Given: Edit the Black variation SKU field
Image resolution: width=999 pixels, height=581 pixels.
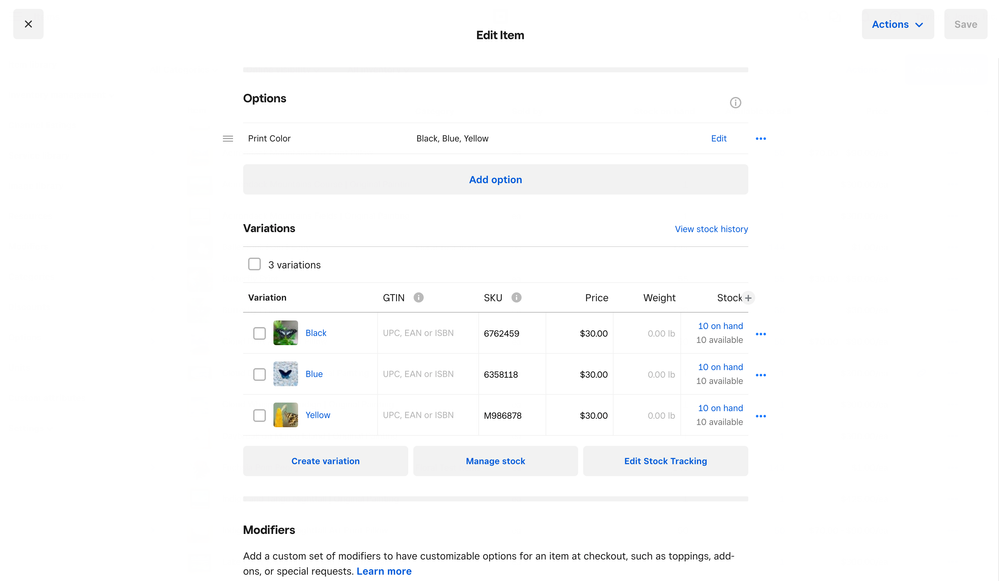Looking at the screenshot, I should coord(513,333).
